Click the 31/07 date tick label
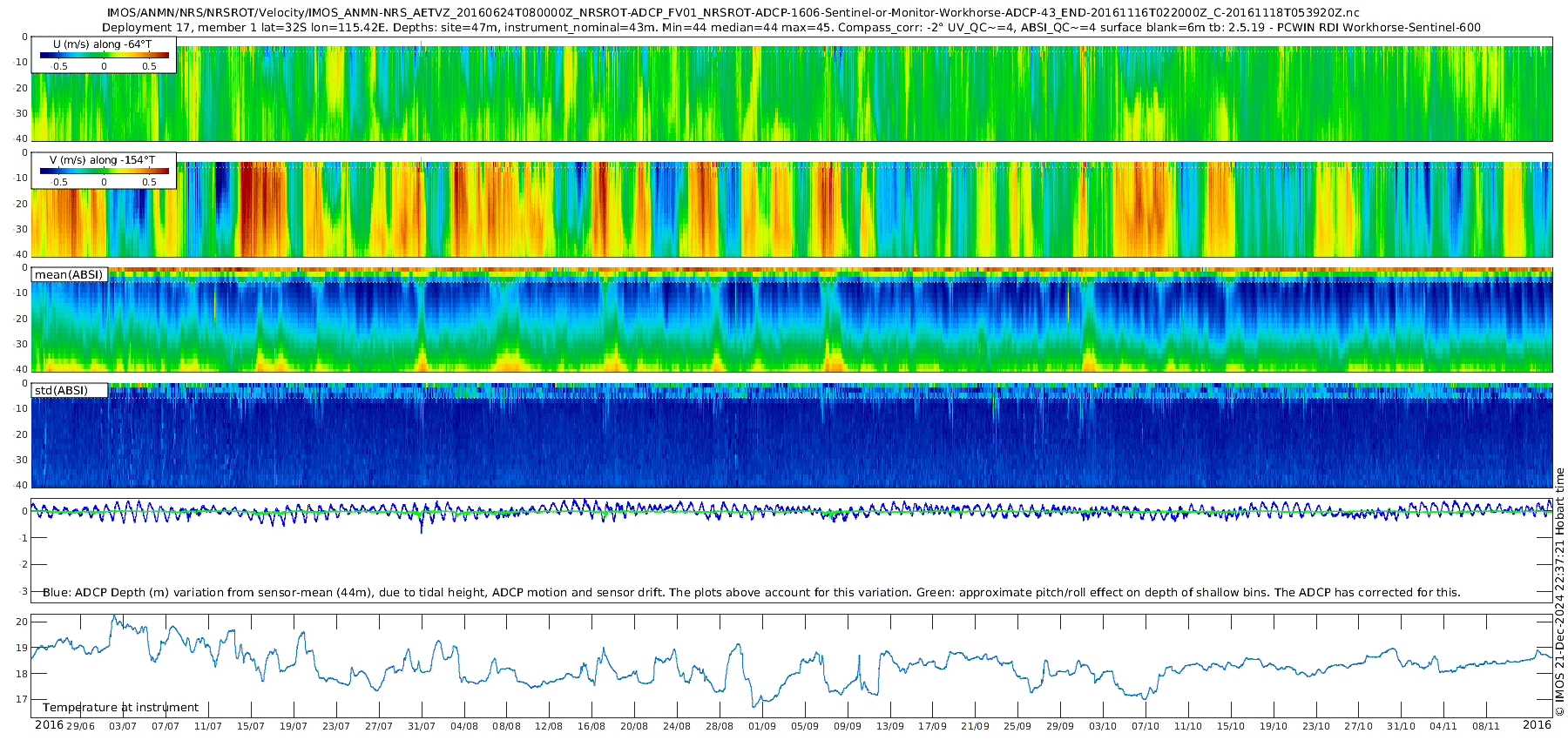This screenshot has height=740, width=1568. coord(422,726)
